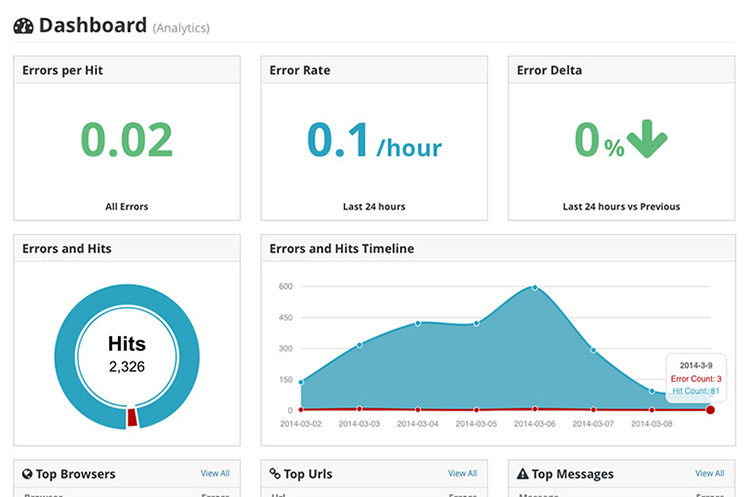Select the hit data point for 2014-03-05
The width and height of the screenshot is (750, 497).
click(x=476, y=324)
